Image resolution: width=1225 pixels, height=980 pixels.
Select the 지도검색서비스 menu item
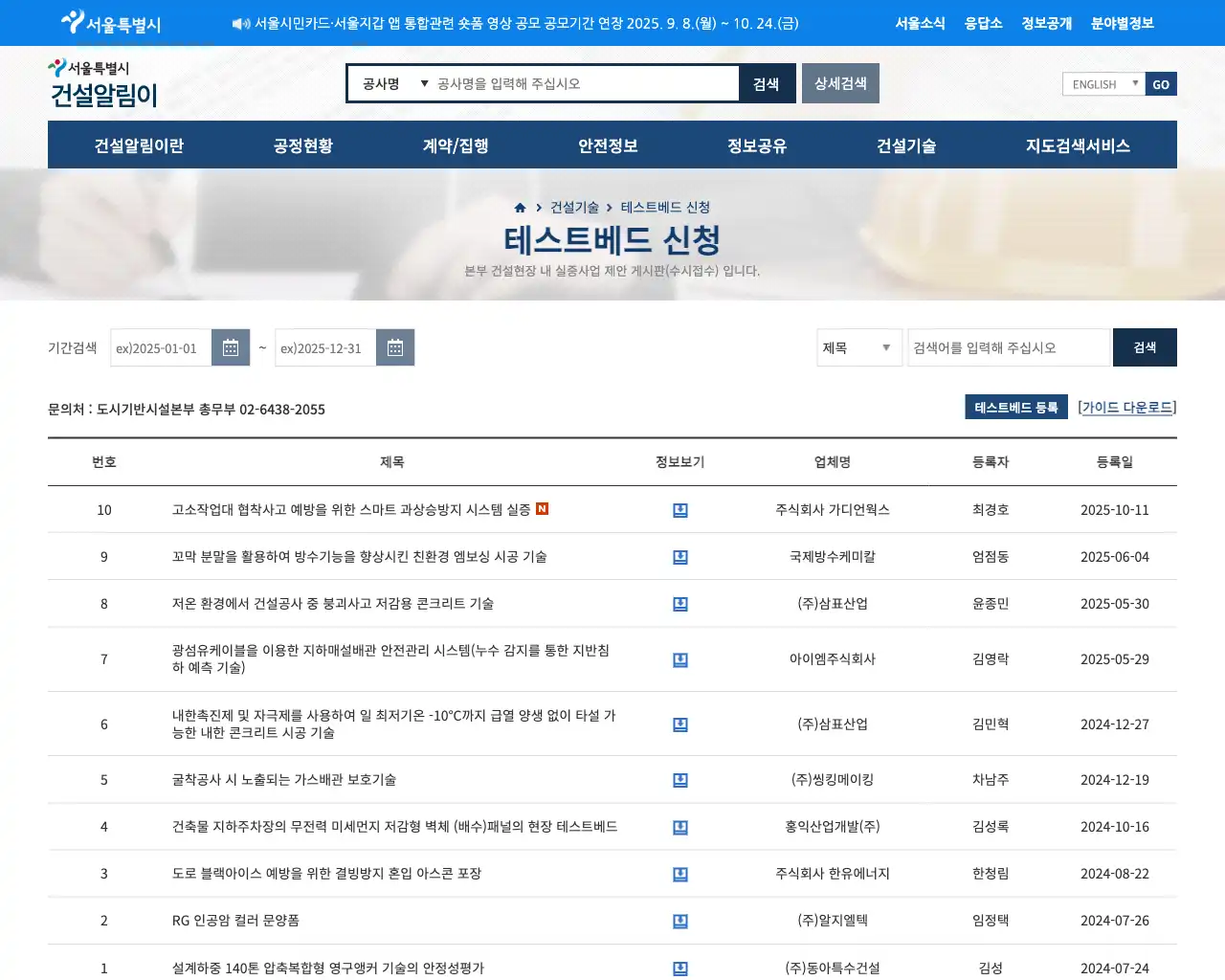click(x=1078, y=145)
